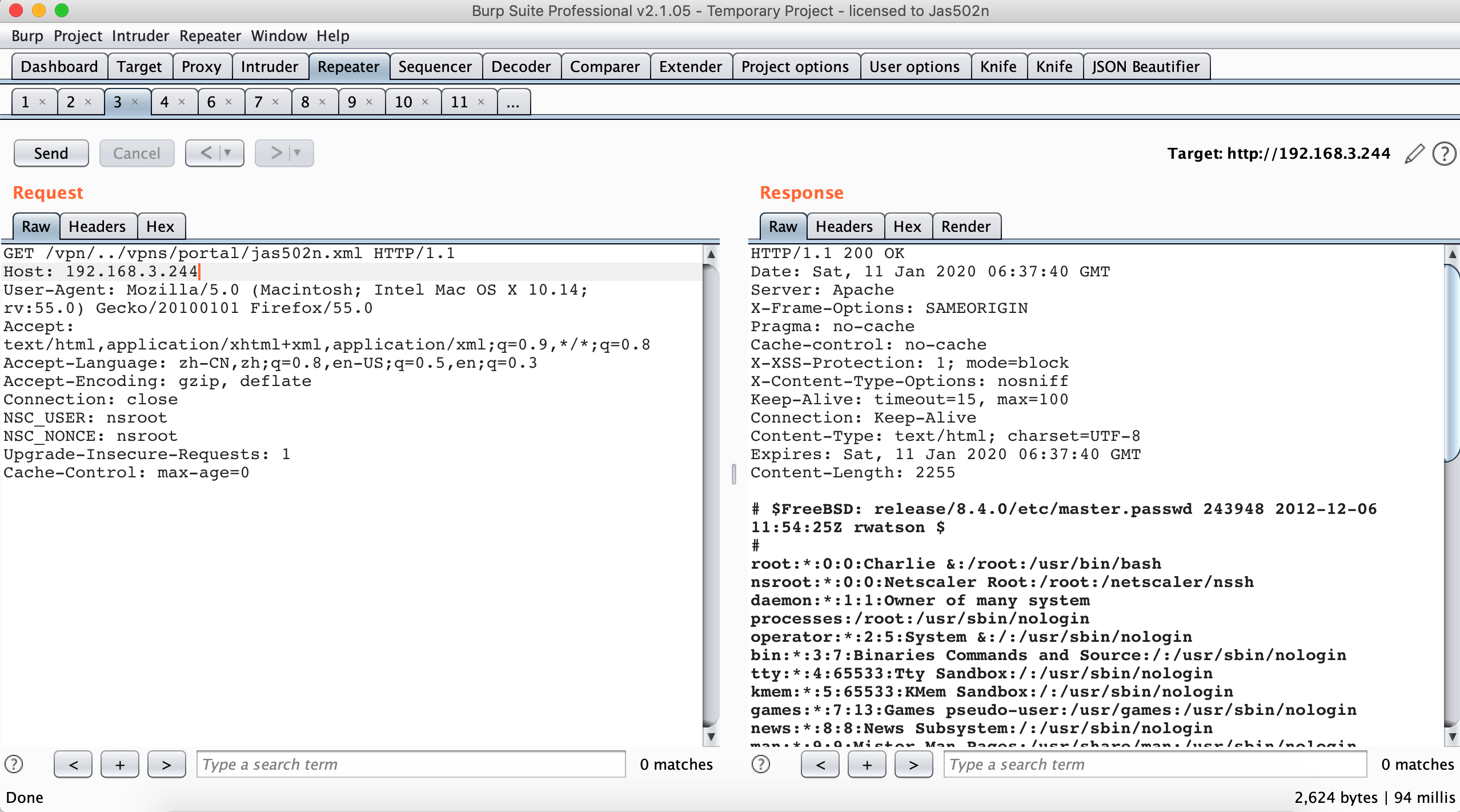Open the JSON Beautifier tab

coord(1145,67)
